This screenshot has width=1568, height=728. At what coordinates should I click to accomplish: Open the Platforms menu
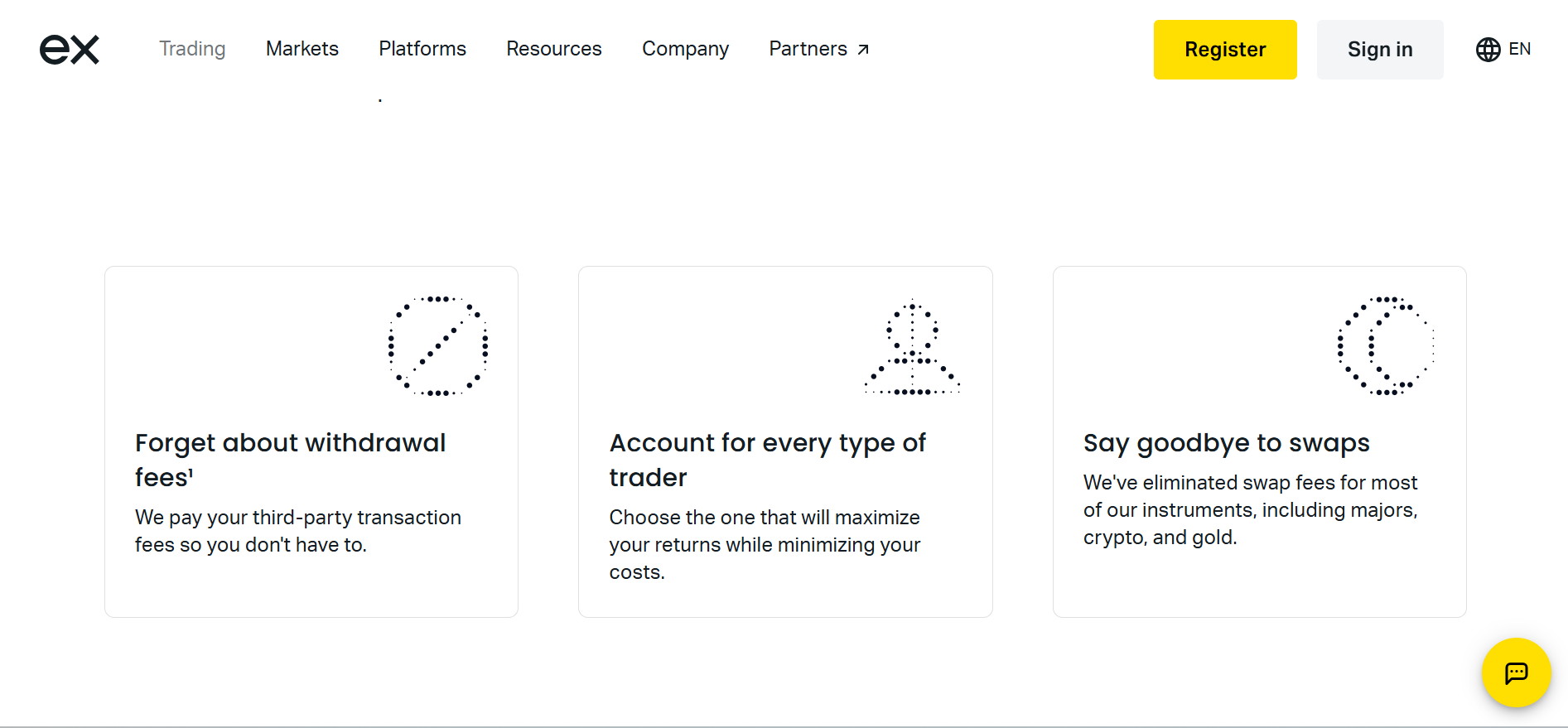(x=422, y=49)
